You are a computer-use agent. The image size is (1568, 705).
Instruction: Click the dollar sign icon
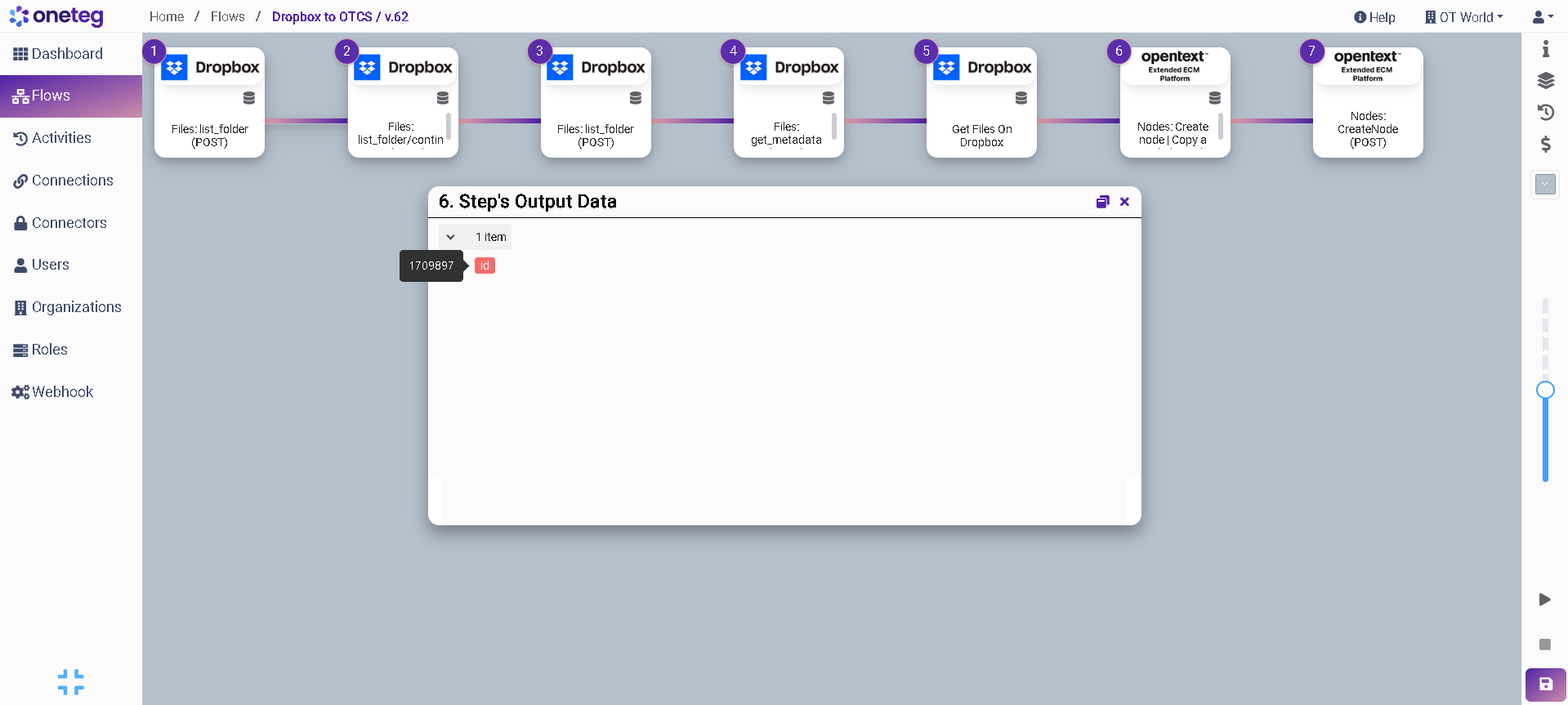tap(1545, 145)
